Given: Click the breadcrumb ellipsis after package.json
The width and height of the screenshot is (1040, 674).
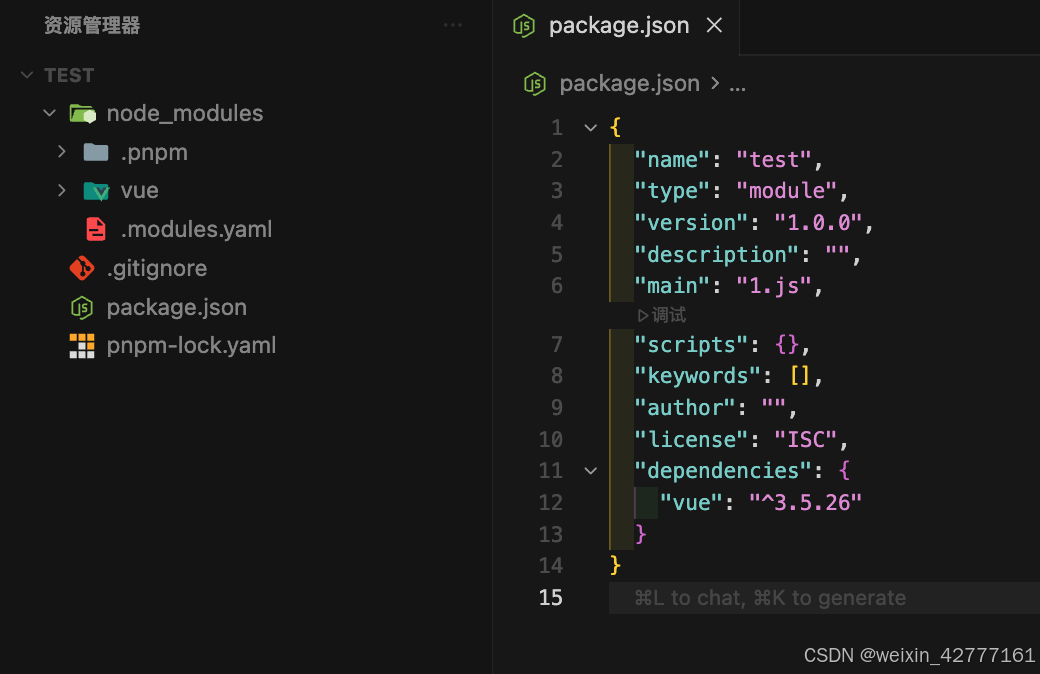Looking at the screenshot, I should pos(738,84).
